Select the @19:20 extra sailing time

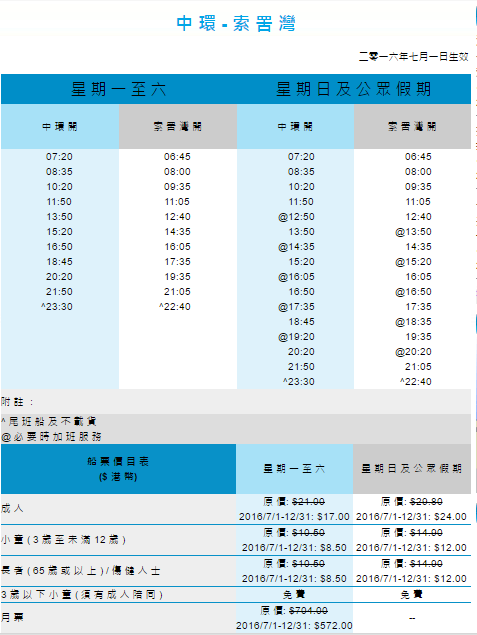point(296,337)
